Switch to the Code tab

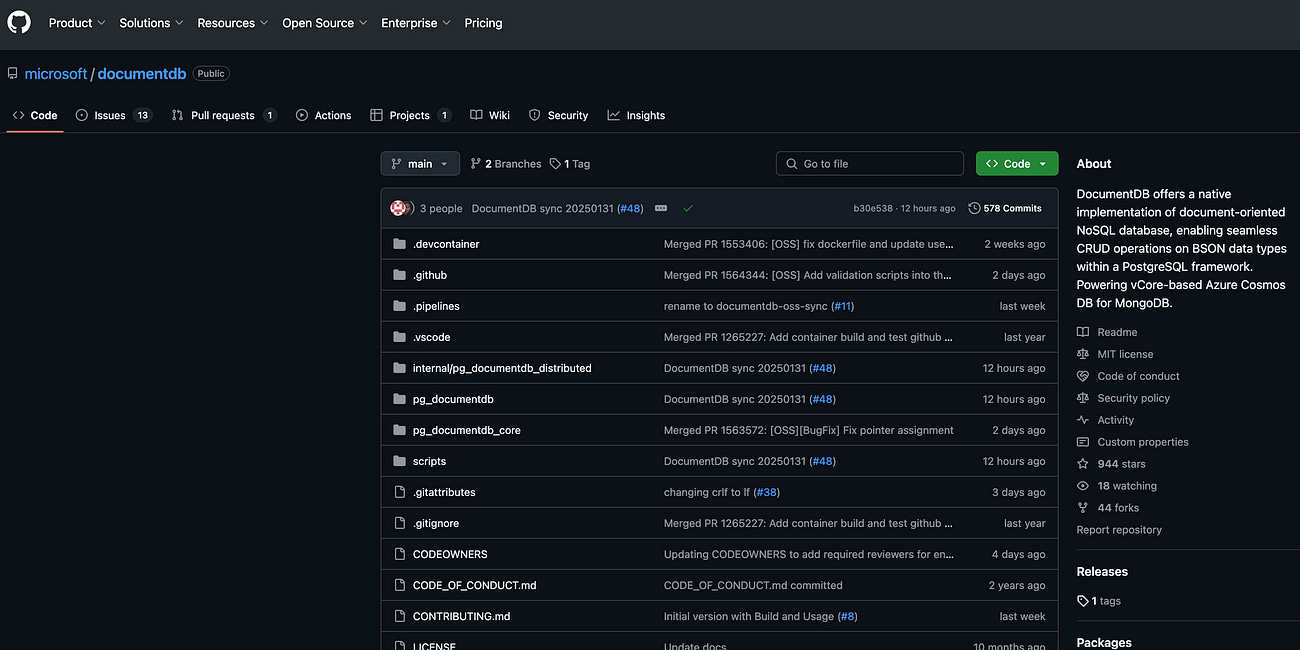[x=35, y=115]
